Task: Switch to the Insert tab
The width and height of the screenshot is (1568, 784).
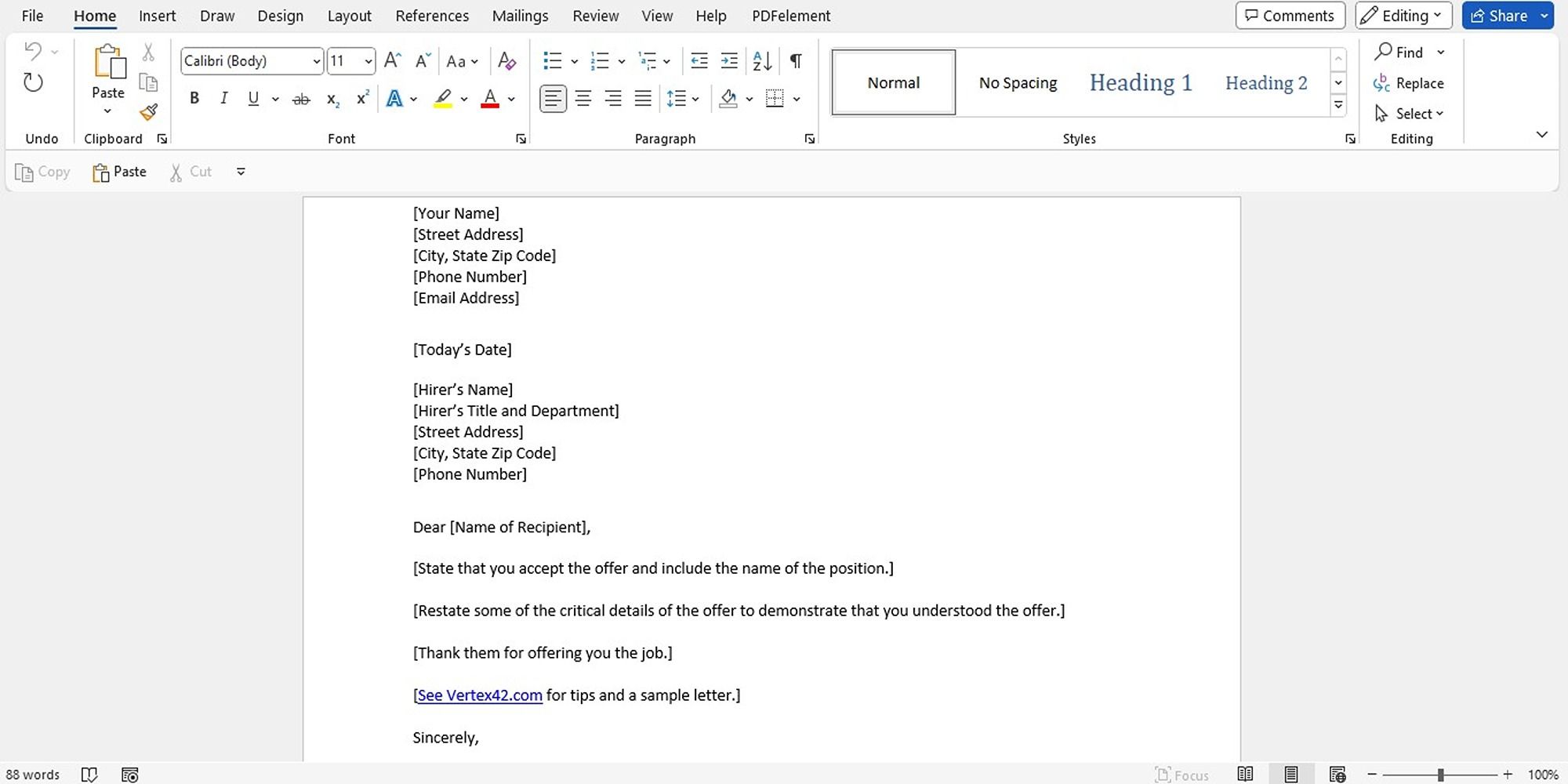Action: pos(157,16)
